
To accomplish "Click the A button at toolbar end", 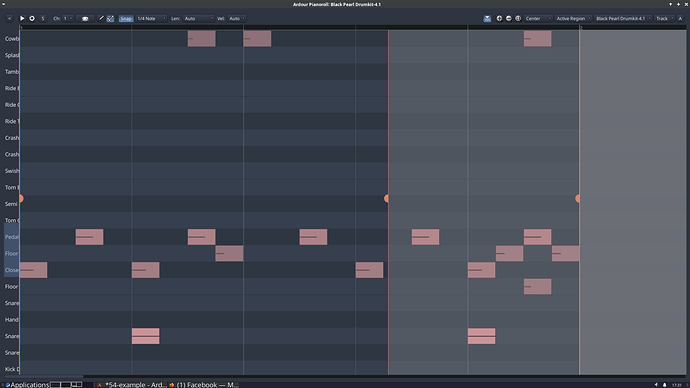I will pyautogui.click(x=680, y=18).
